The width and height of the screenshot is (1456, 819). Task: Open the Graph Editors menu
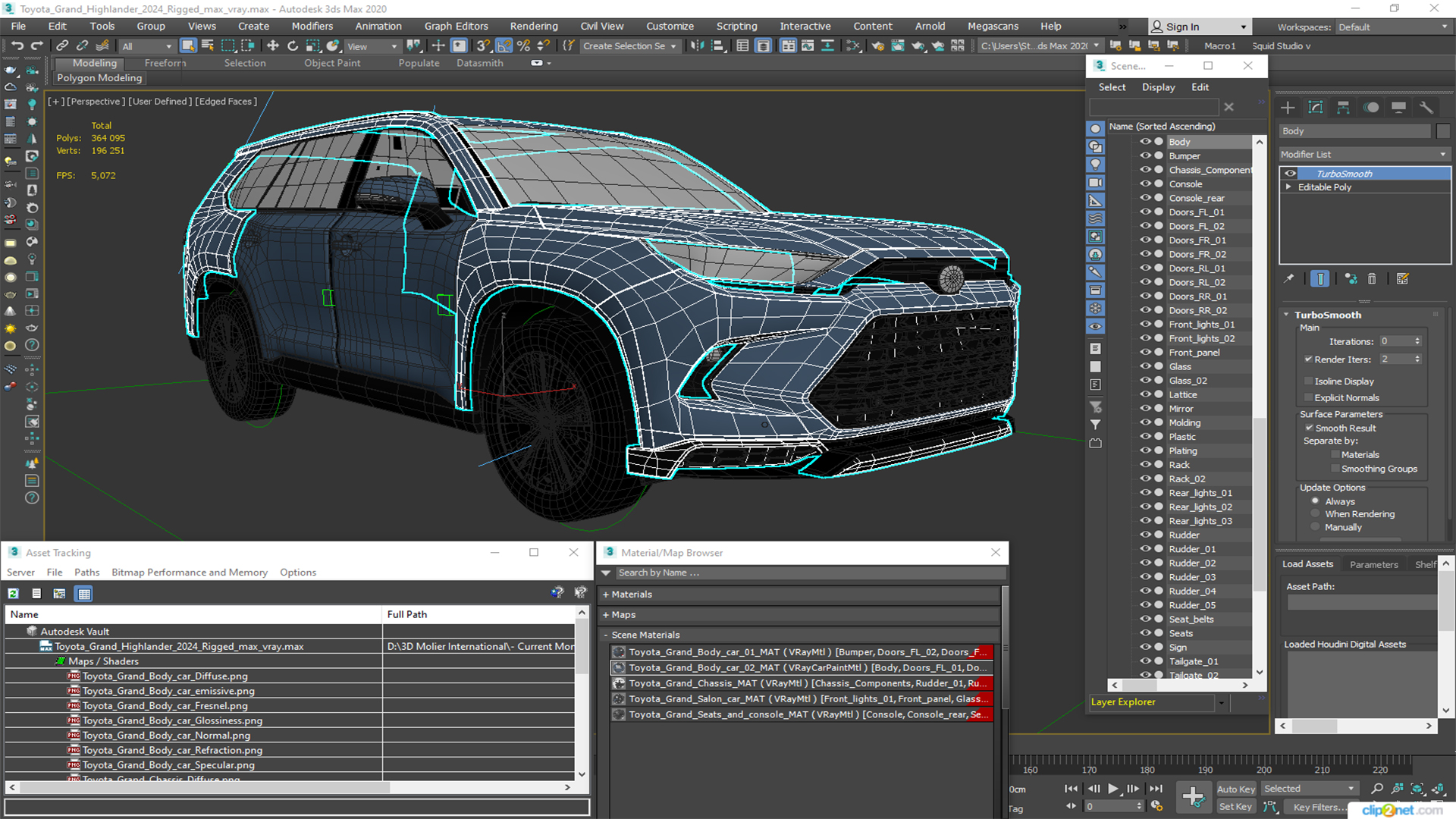point(456,26)
